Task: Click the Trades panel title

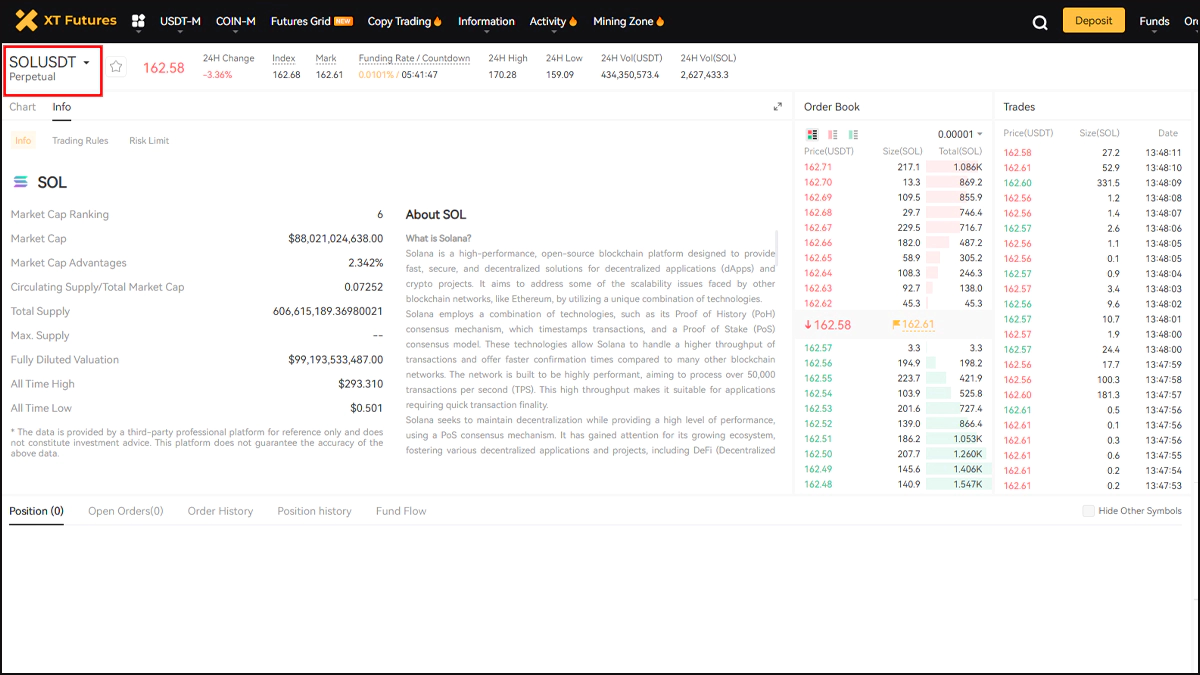Action: [1019, 107]
